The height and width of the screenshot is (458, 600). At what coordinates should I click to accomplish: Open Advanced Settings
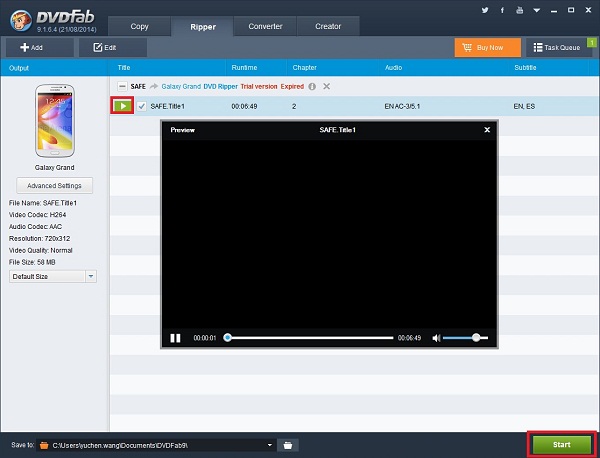click(x=54, y=186)
